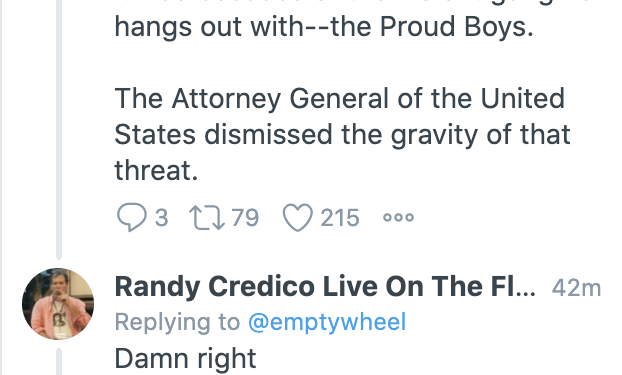Click the retweet arrows icon
Viewport: 622px width, 375px height.
click(x=207, y=217)
